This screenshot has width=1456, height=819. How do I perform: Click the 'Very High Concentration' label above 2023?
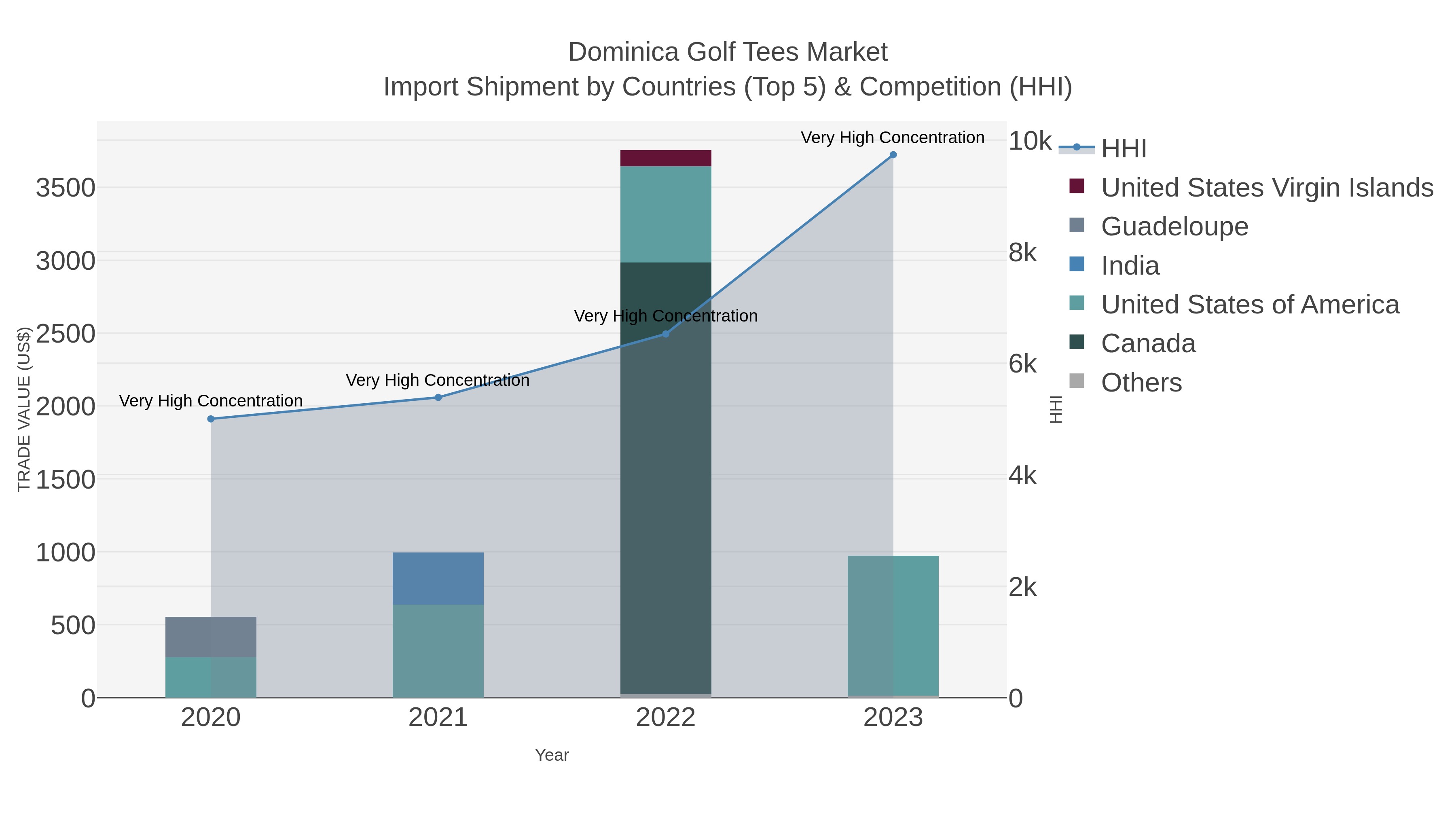[893, 138]
